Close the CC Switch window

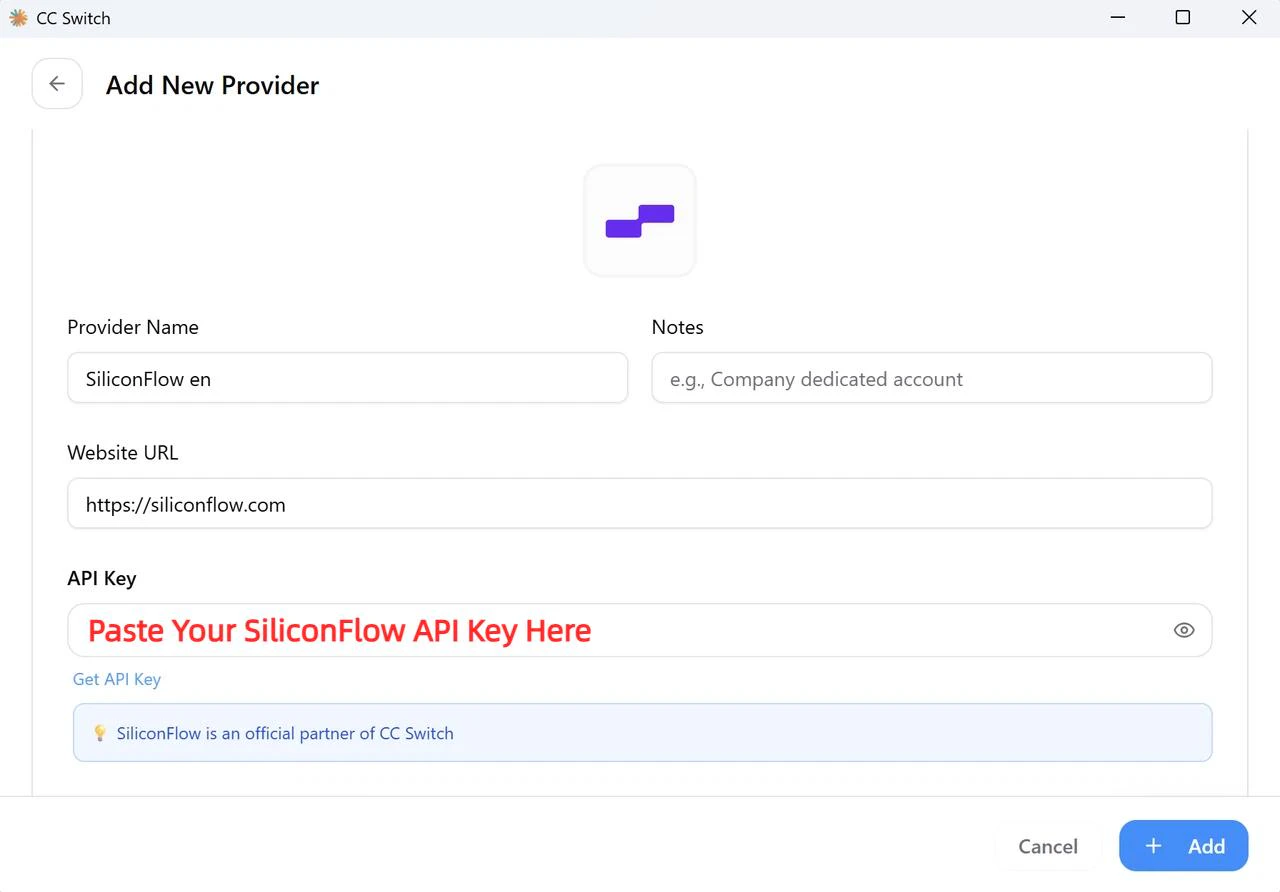[1249, 18]
